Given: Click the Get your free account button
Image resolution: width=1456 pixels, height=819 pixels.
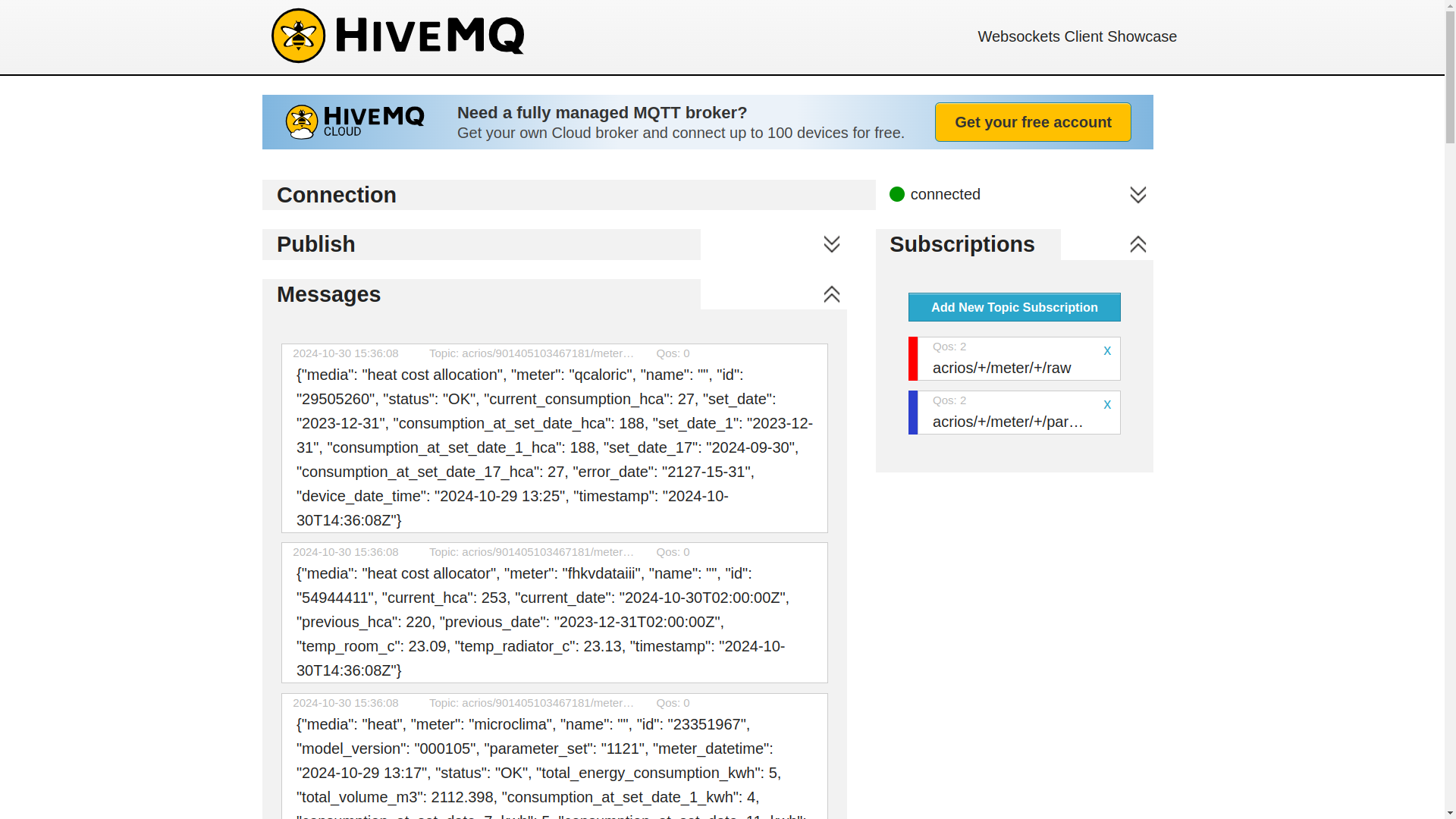Looking at the screenshot, I should pos(1033,122).
